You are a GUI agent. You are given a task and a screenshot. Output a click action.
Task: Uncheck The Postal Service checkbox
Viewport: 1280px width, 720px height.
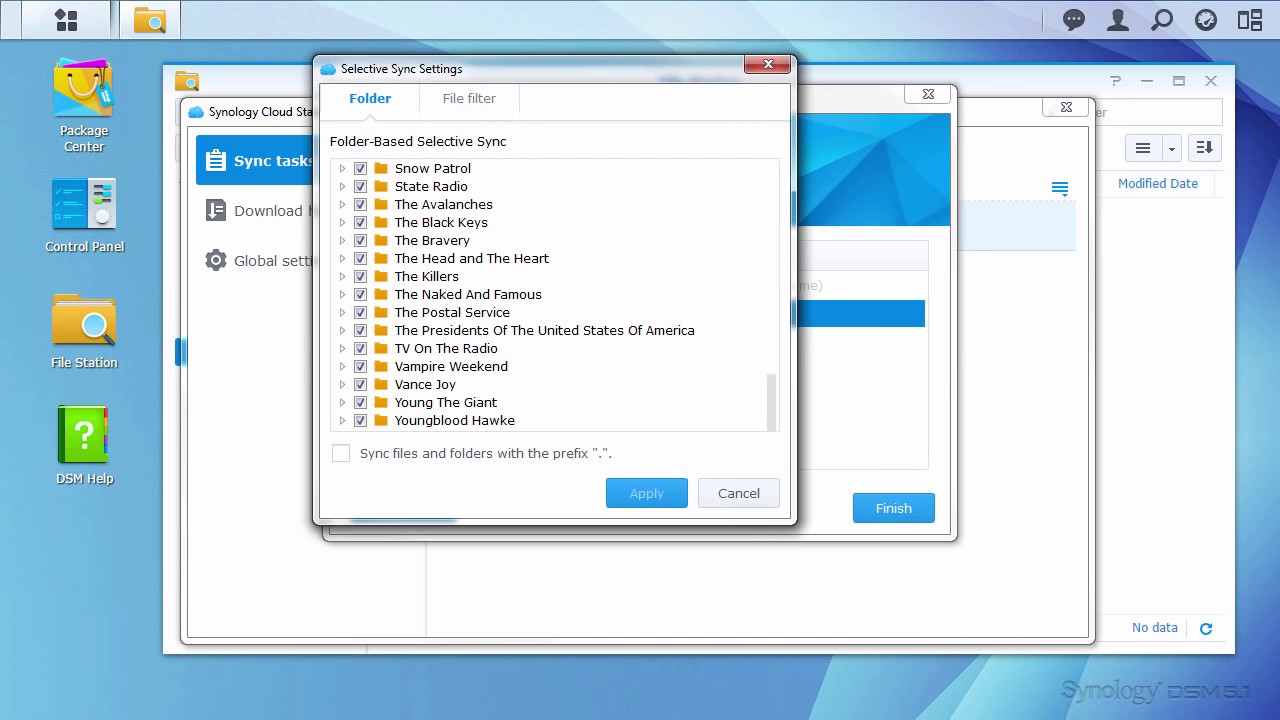point(360,312)
